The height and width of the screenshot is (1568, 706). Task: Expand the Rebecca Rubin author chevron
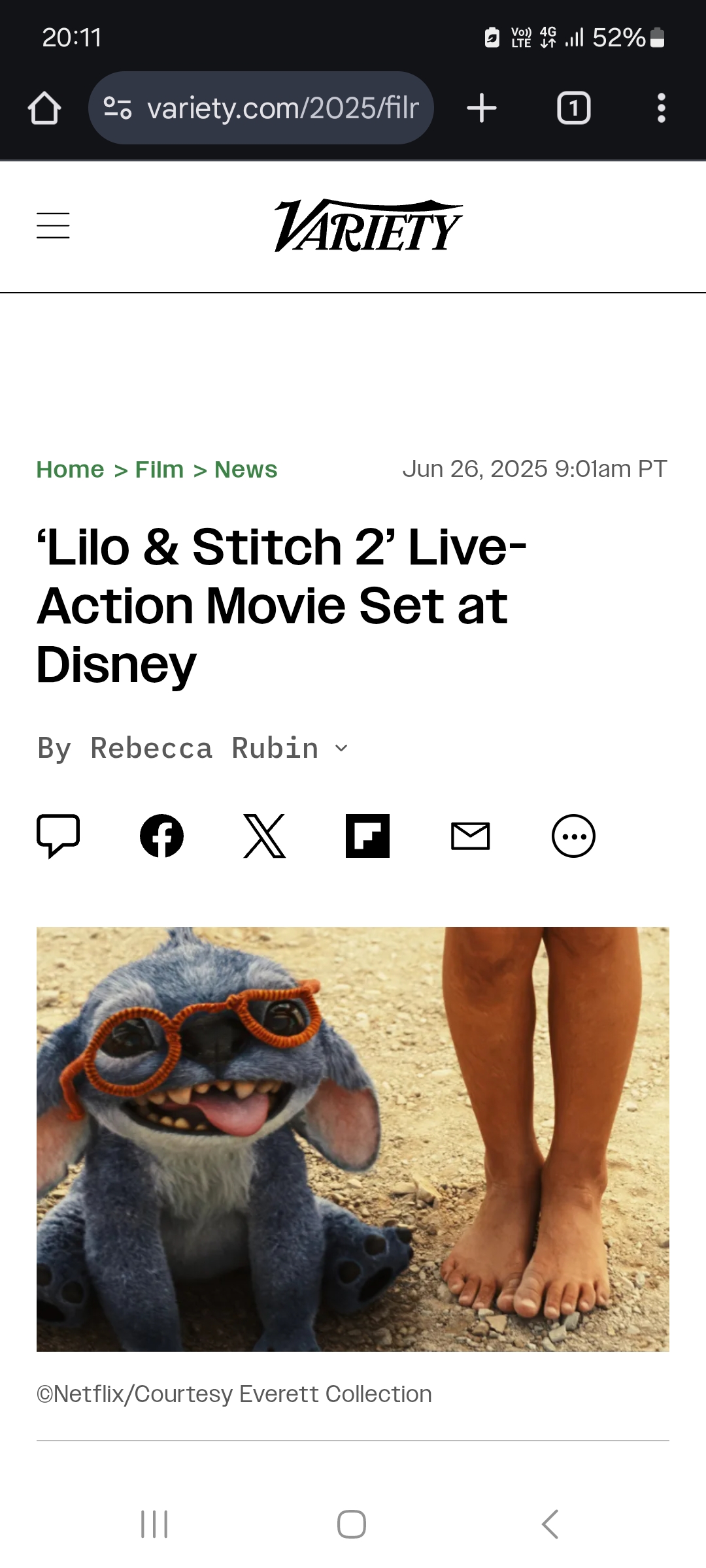pyautogui.click(x=341, y=749)
